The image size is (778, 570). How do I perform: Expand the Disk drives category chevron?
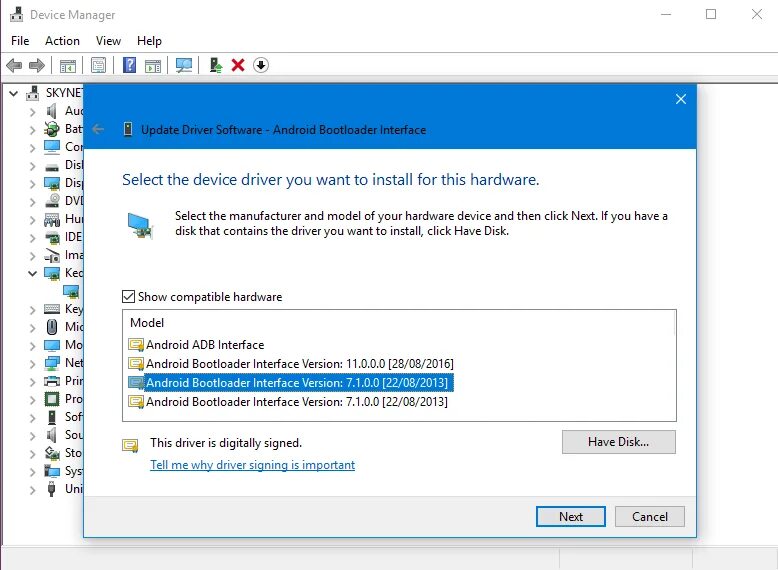click(33, 166)
